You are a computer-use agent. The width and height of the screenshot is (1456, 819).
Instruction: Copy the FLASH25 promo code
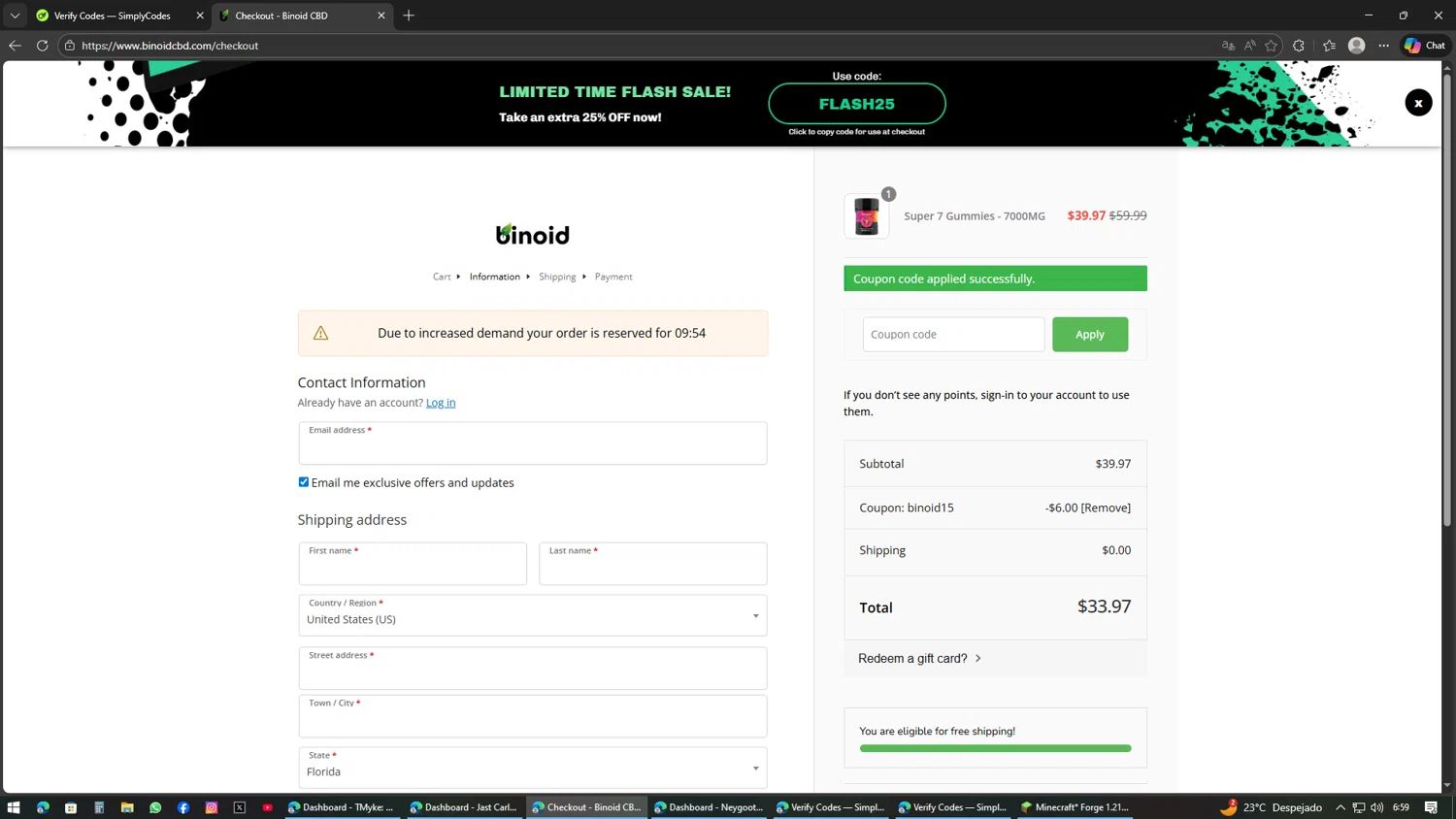pos(857,104)
